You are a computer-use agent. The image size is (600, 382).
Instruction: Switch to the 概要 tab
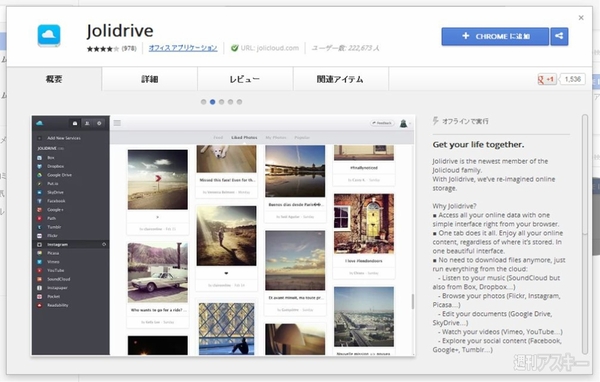click(54, 79)
